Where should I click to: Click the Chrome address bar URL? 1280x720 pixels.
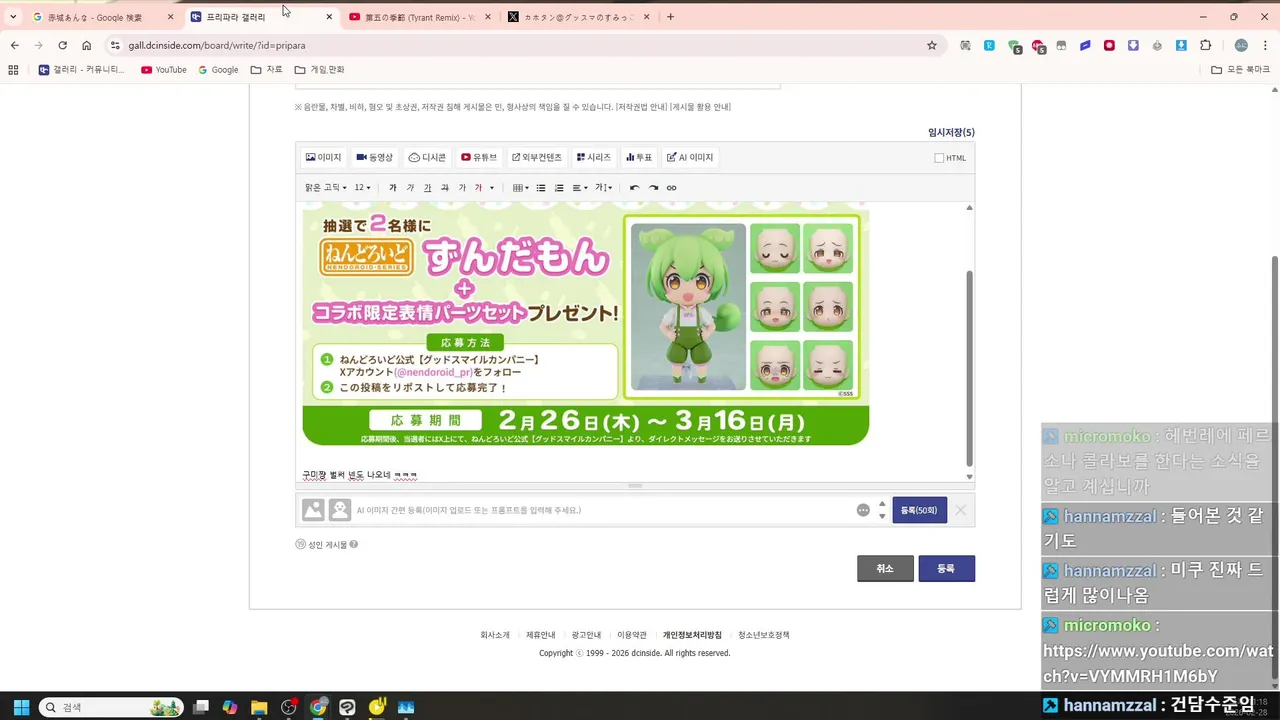click(x=216, y=45)
